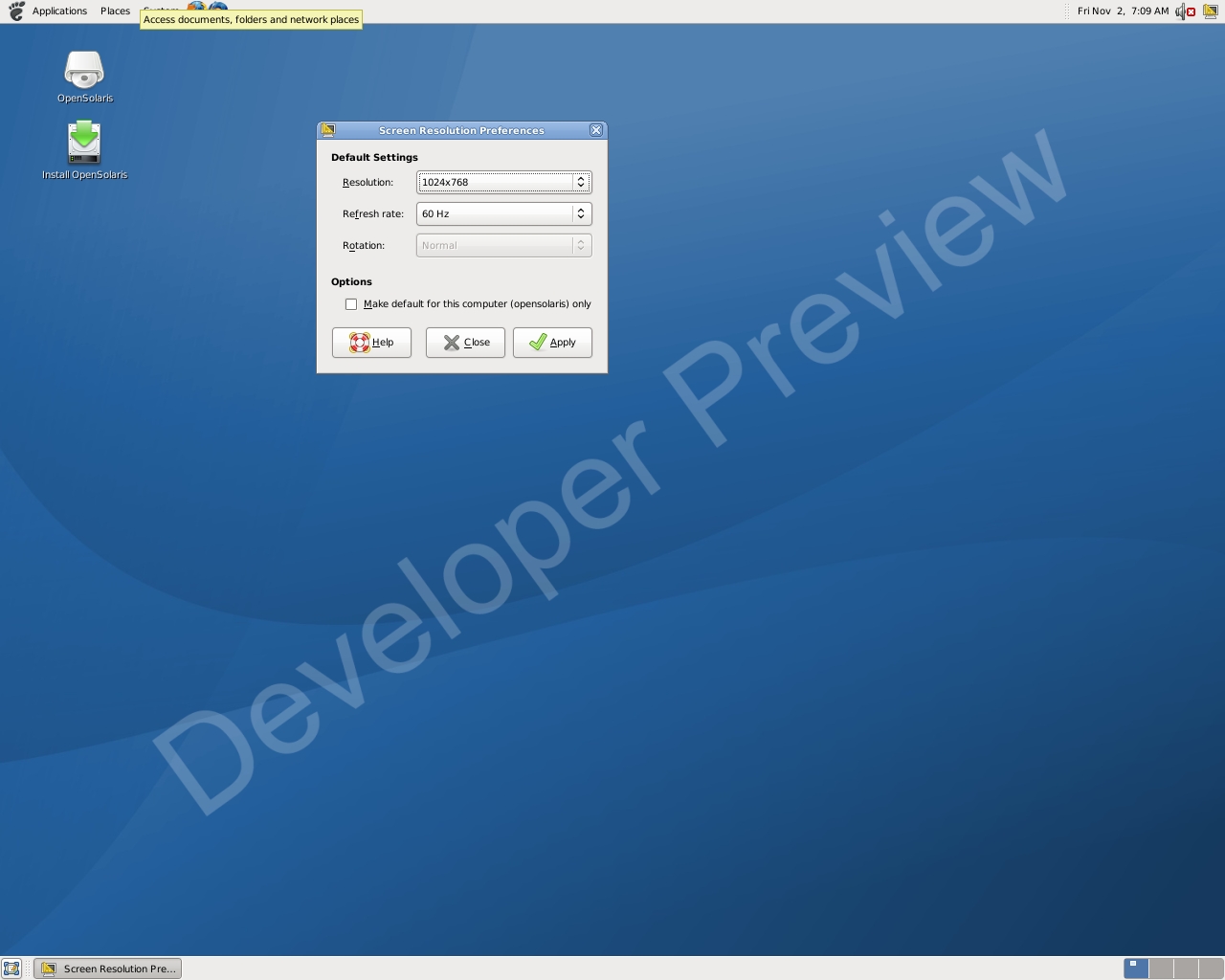Open the Applications menu
The image size is (1225, 980).
point(59,11)
